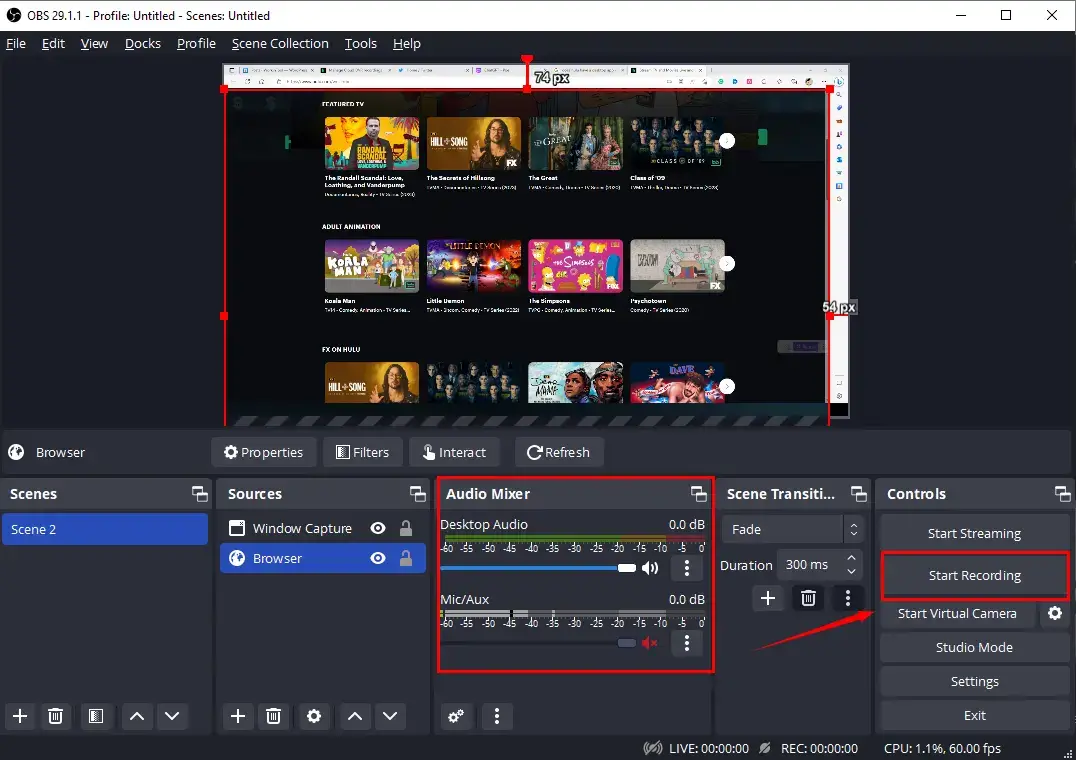
Task: Click the preview canvas Hulu thumbnail 'The Simpsons'
Action: 575,266
